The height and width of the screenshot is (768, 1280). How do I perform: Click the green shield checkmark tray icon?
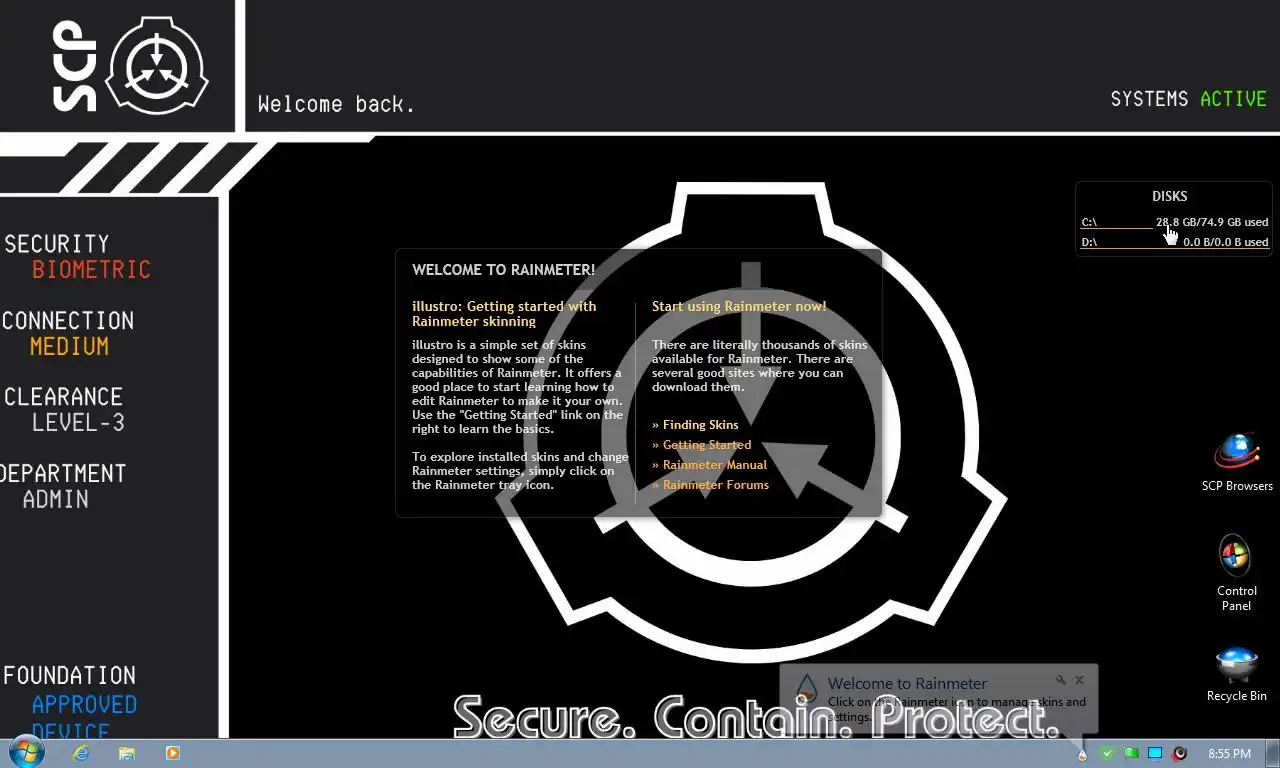[x=1107, y=754]
